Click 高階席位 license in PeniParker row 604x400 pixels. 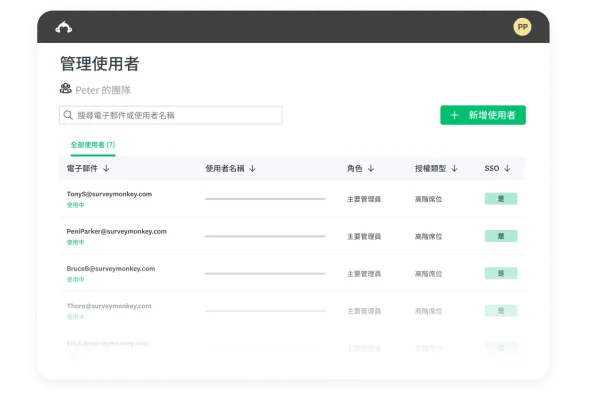pos(428,237)
